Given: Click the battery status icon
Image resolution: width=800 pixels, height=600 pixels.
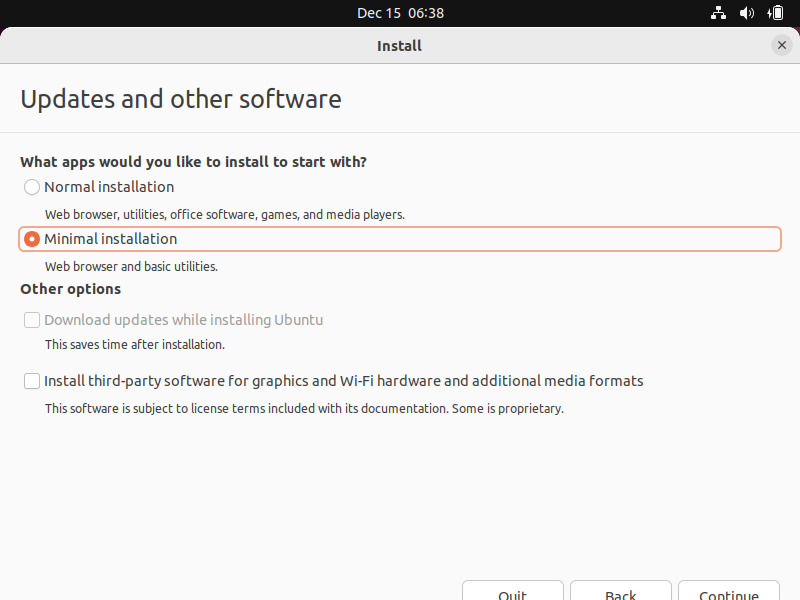Looking at the screenshot, I should click(775, 13).
